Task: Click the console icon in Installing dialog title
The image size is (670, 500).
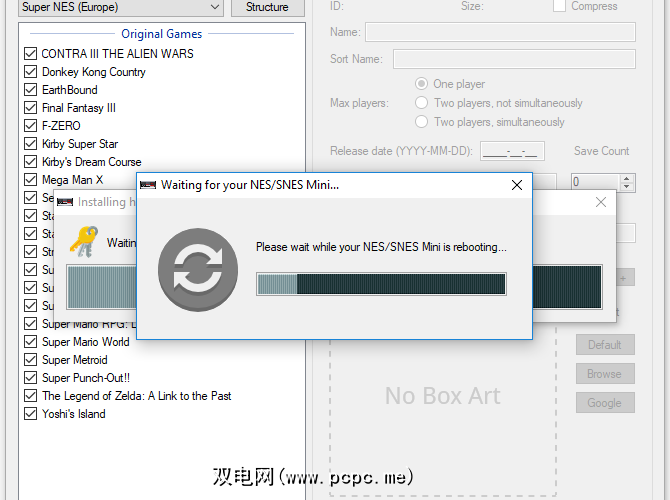Action: tap(65, 201)
